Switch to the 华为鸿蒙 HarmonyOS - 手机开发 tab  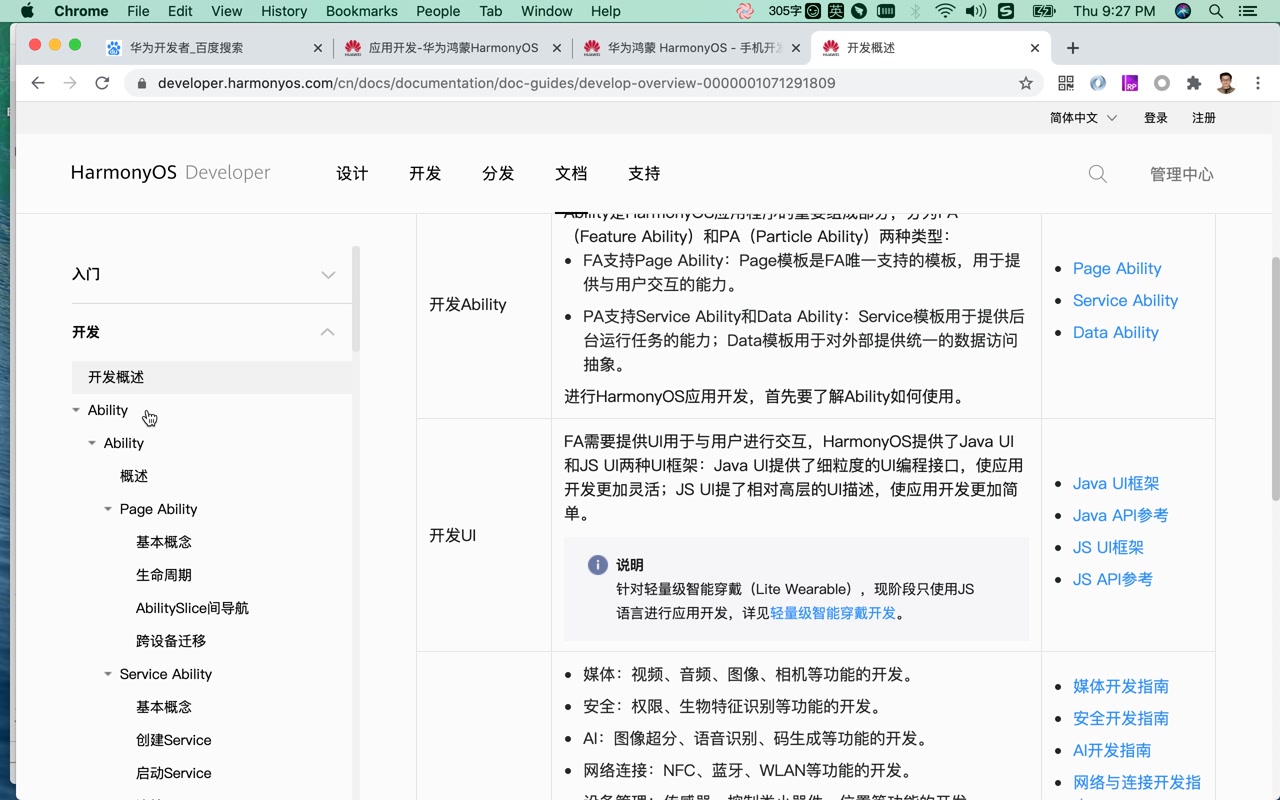[692, 48]
